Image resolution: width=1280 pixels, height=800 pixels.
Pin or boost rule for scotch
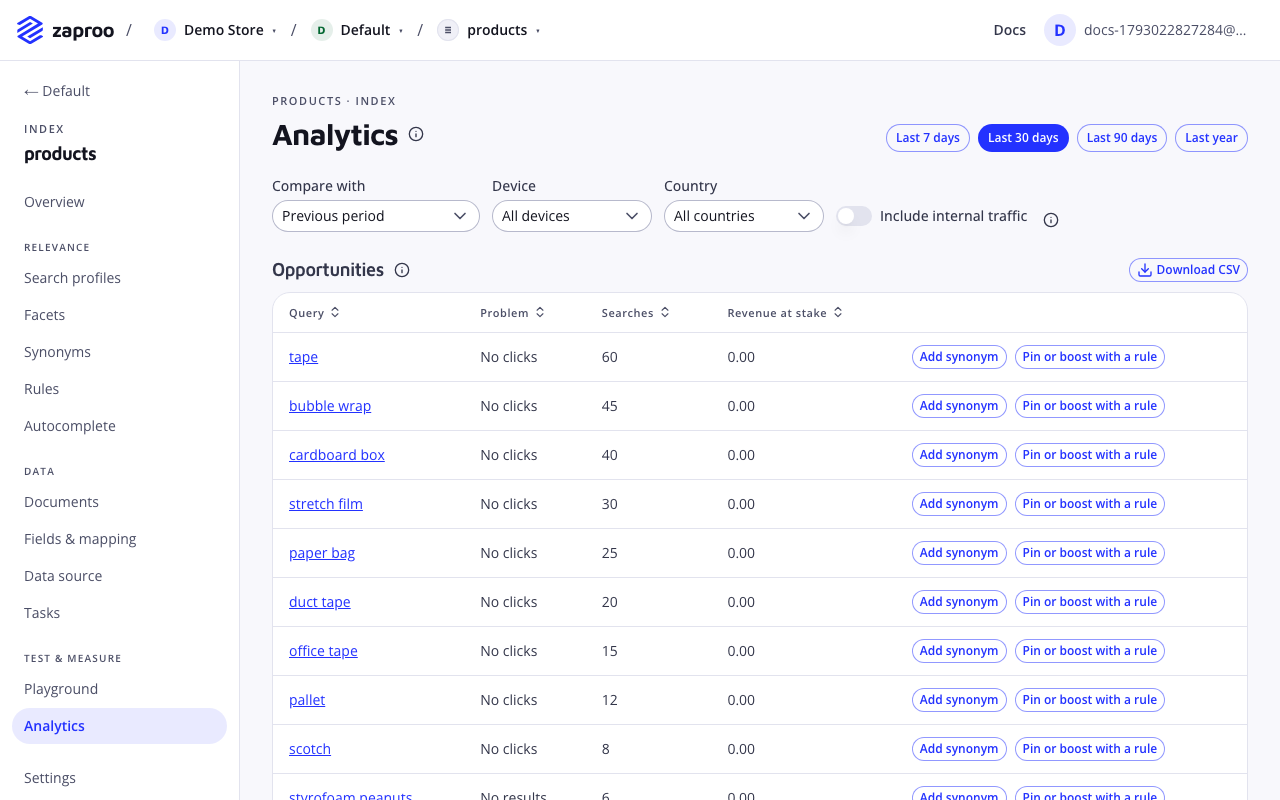pos(1090,749)
